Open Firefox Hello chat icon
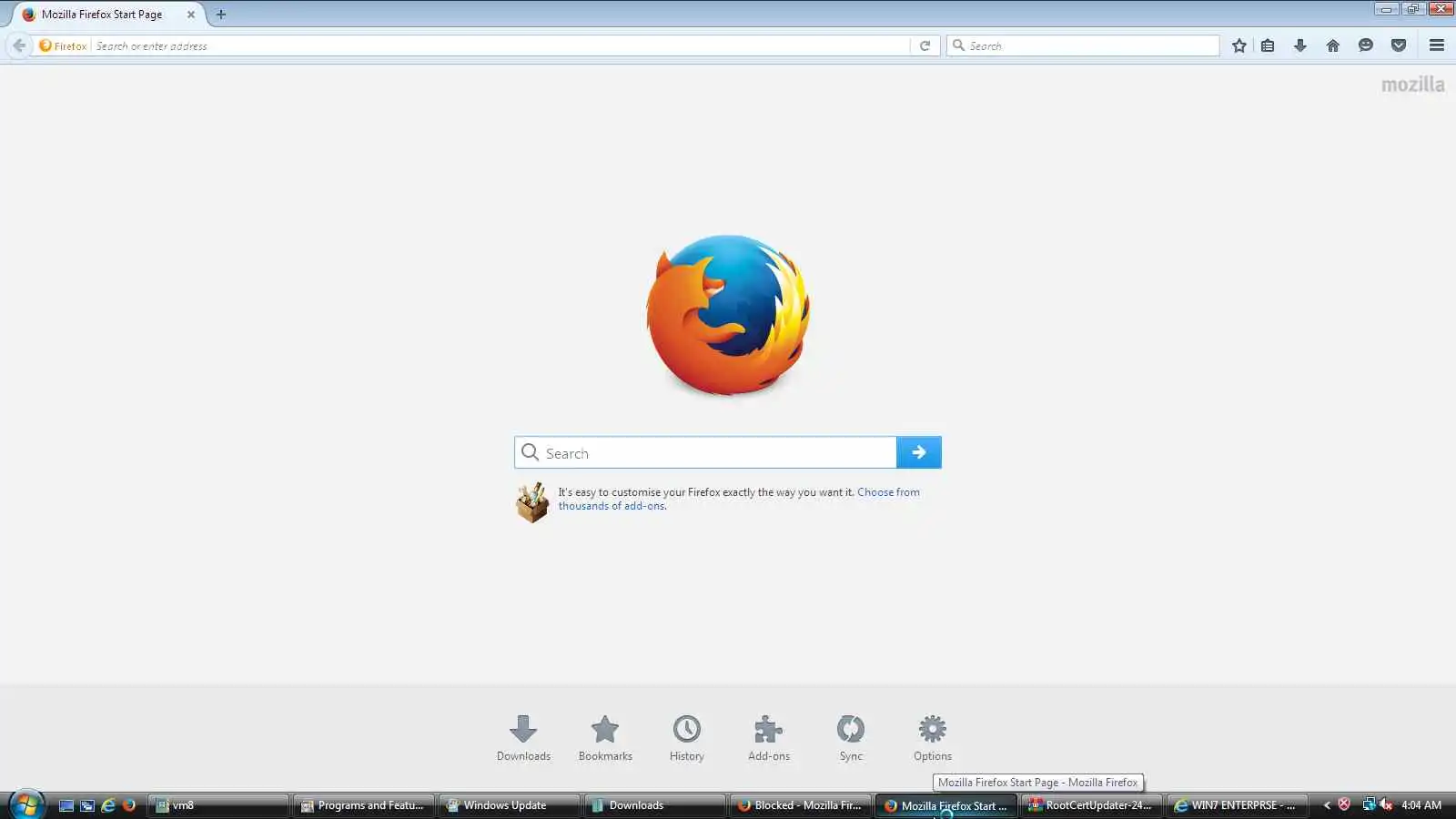Viewport: 1456px width, 819px height. click(x=1366, y=45)
